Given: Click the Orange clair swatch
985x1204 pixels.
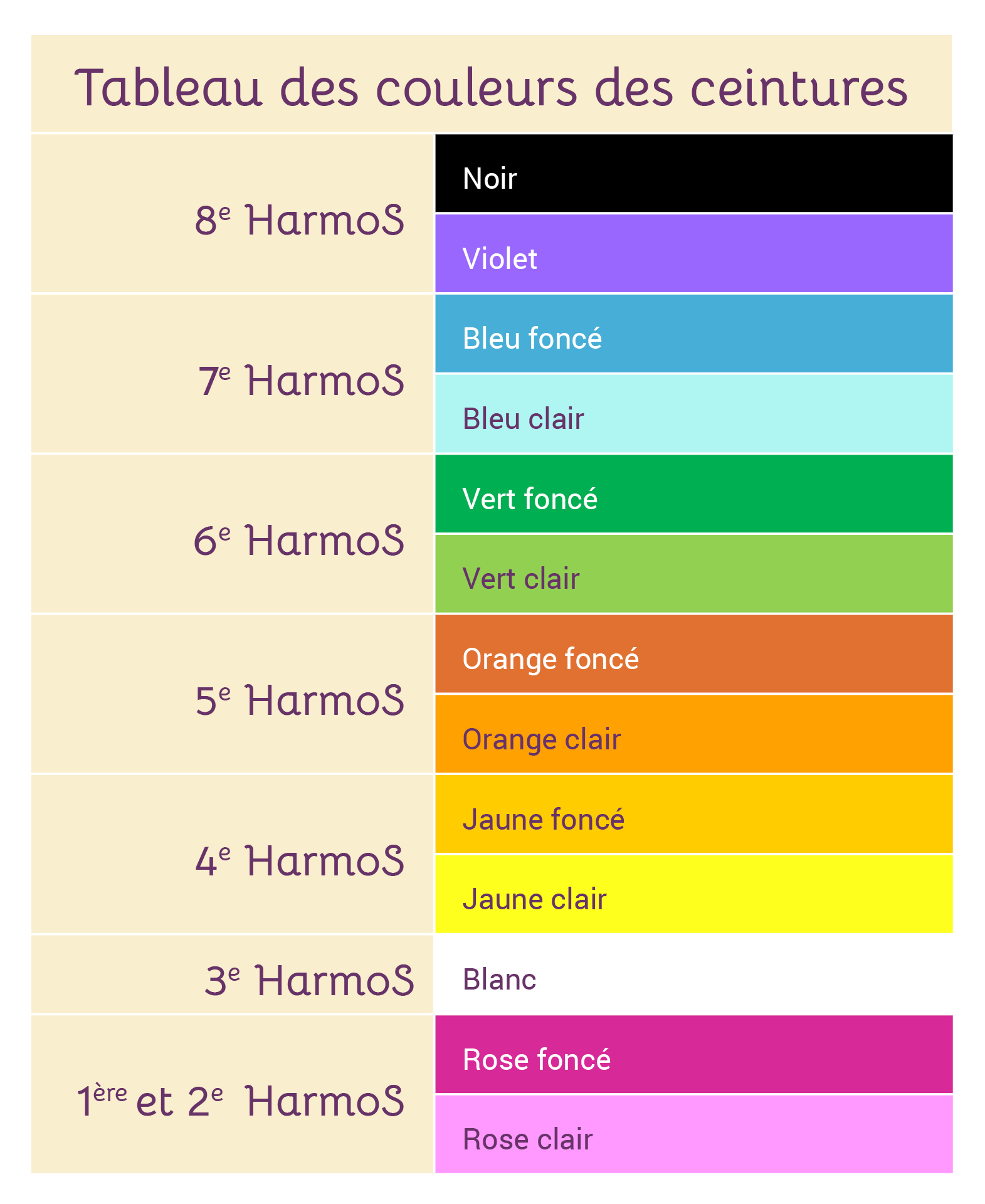Looking at the screenshot, I should pyautogui.click(x=693, y=734).
